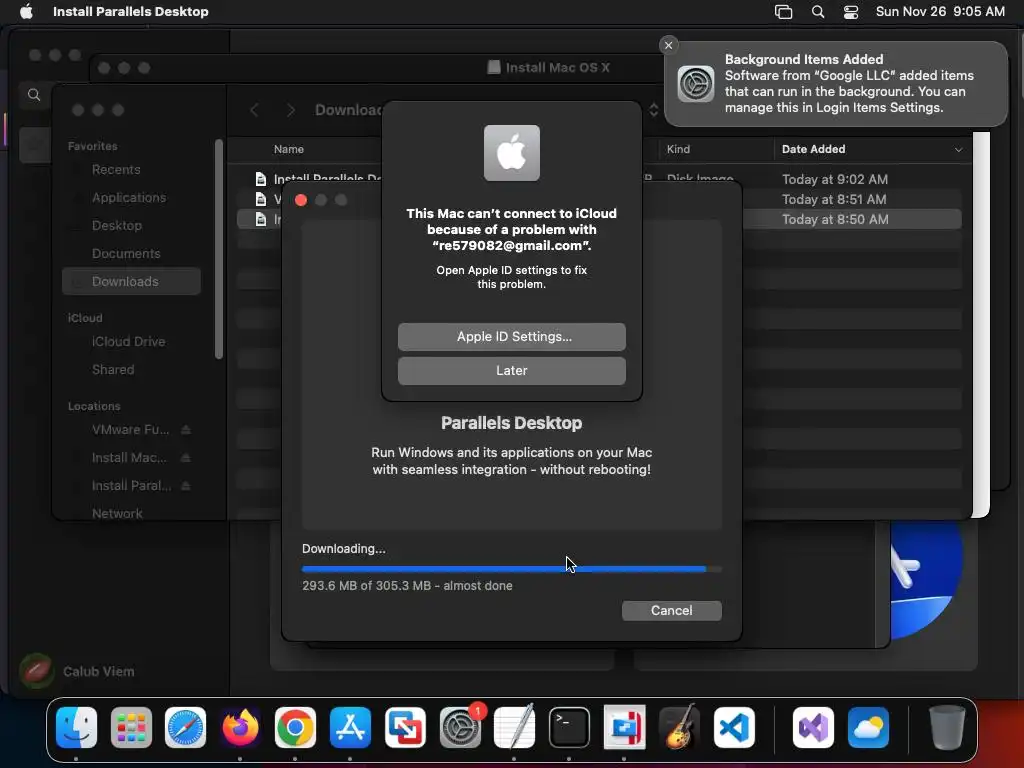Open GarageBand from the dock

(679, 727)
